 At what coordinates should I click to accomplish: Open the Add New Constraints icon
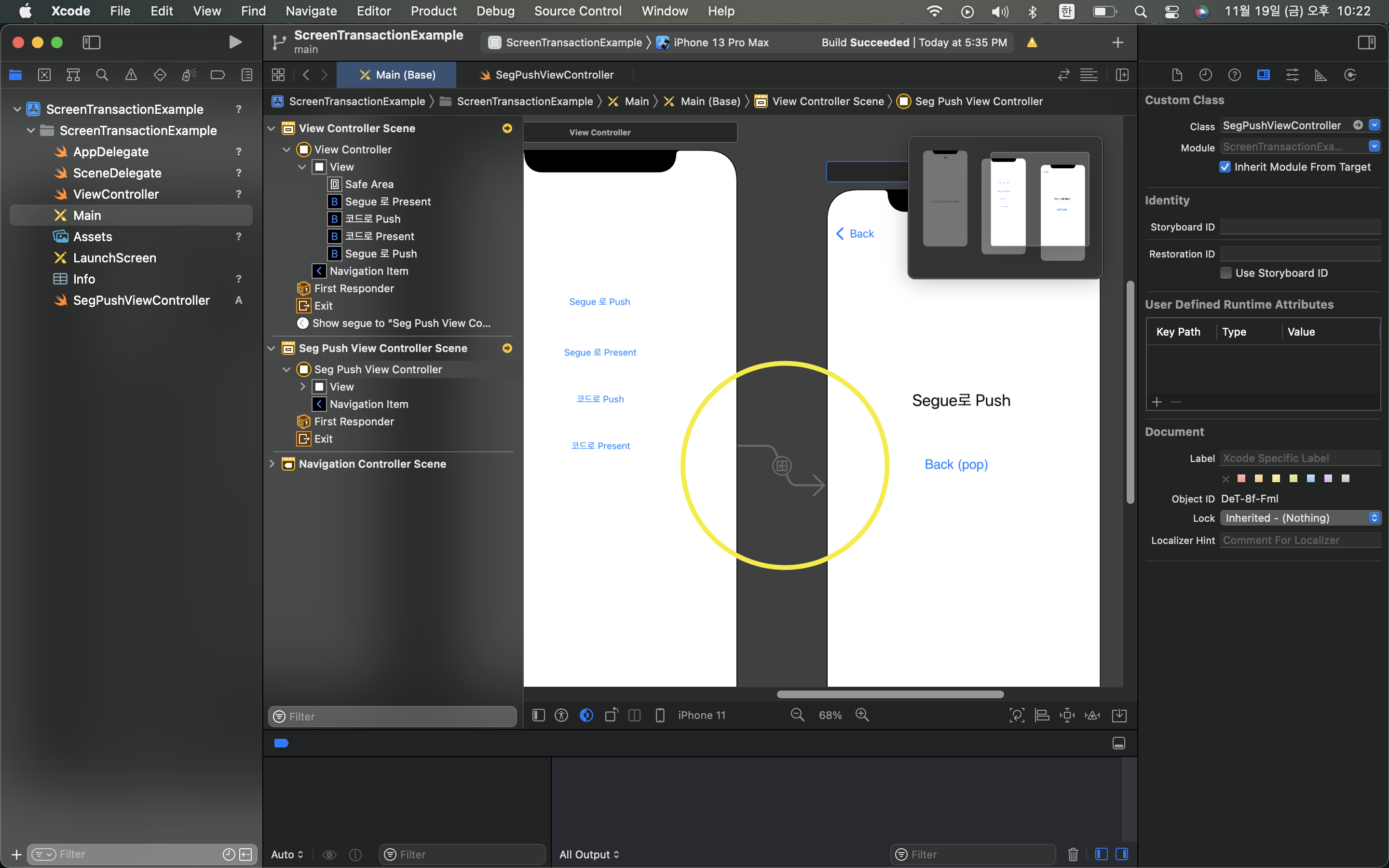[x=1067, y=715]
